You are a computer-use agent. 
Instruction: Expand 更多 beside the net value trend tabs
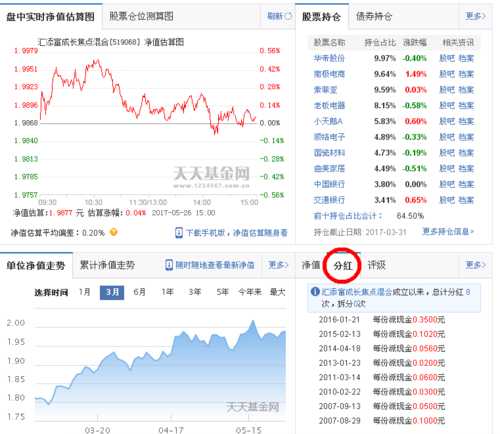pyautogui.click(x=278, y=265)
